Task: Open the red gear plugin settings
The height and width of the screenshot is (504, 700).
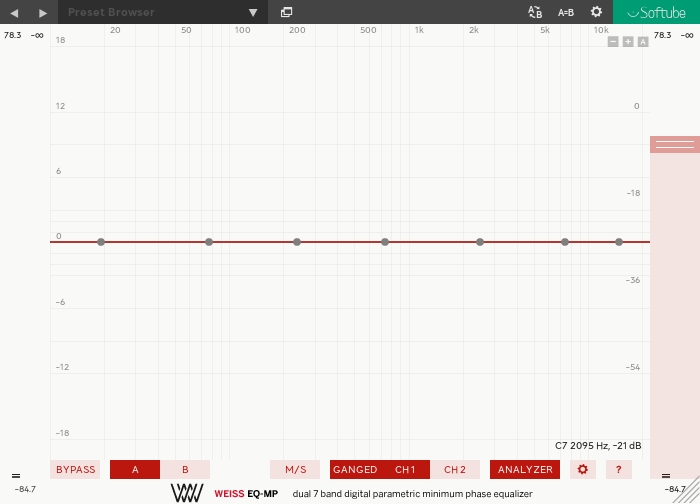Action: pyautogui.click(x=583, y=470)
